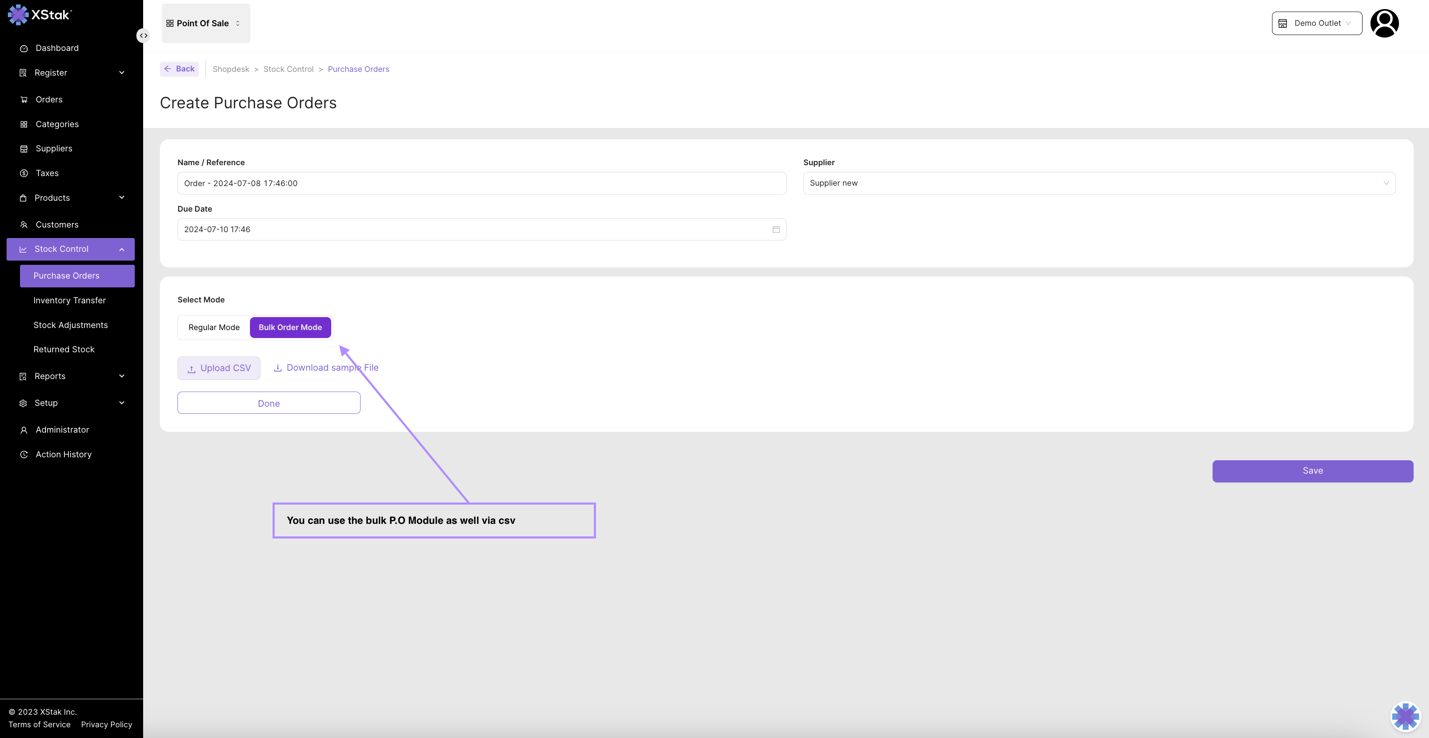
Task: Go to Stock Adjustments page
Action: point(70,325)
